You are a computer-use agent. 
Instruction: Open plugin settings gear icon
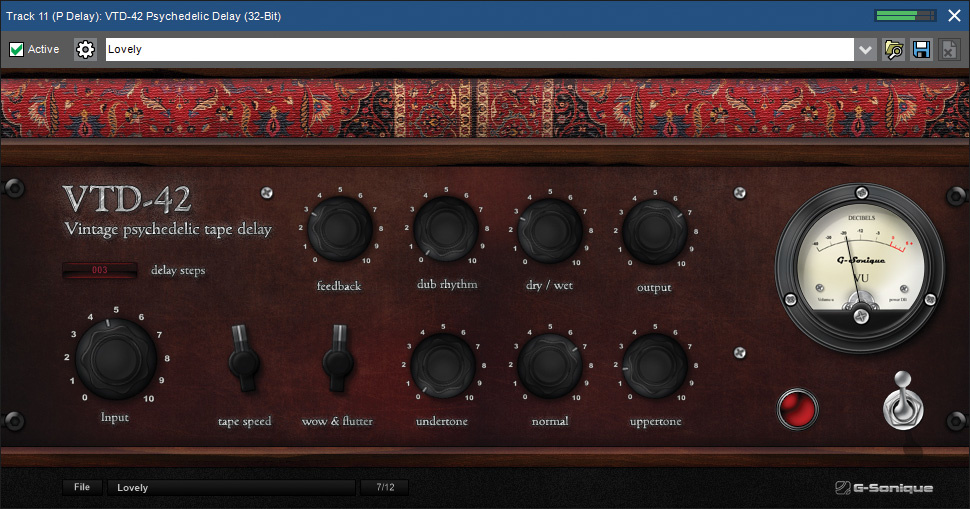85,49
